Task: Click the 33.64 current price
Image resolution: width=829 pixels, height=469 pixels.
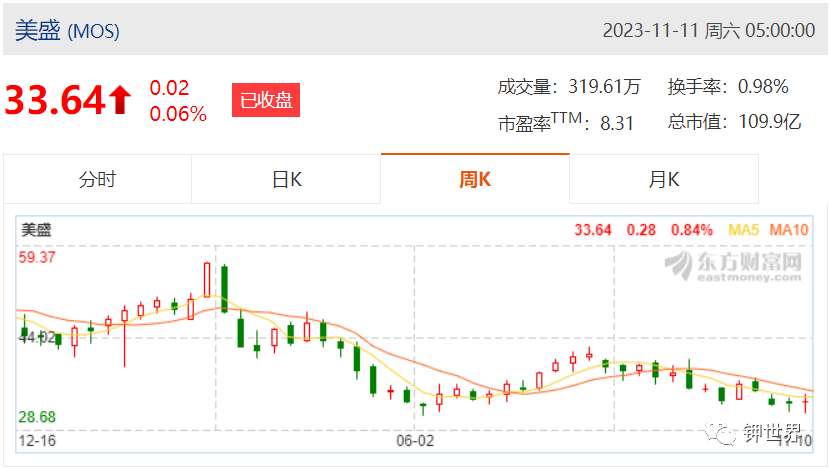Action: coord(55,100)
